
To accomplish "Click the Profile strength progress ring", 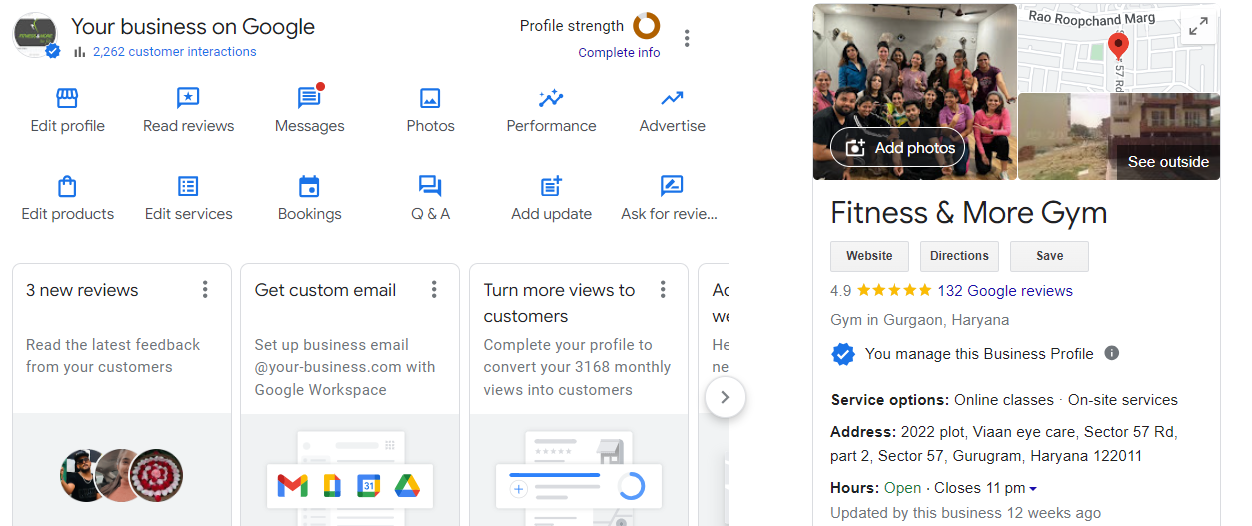I will click(x=646, y=27).
